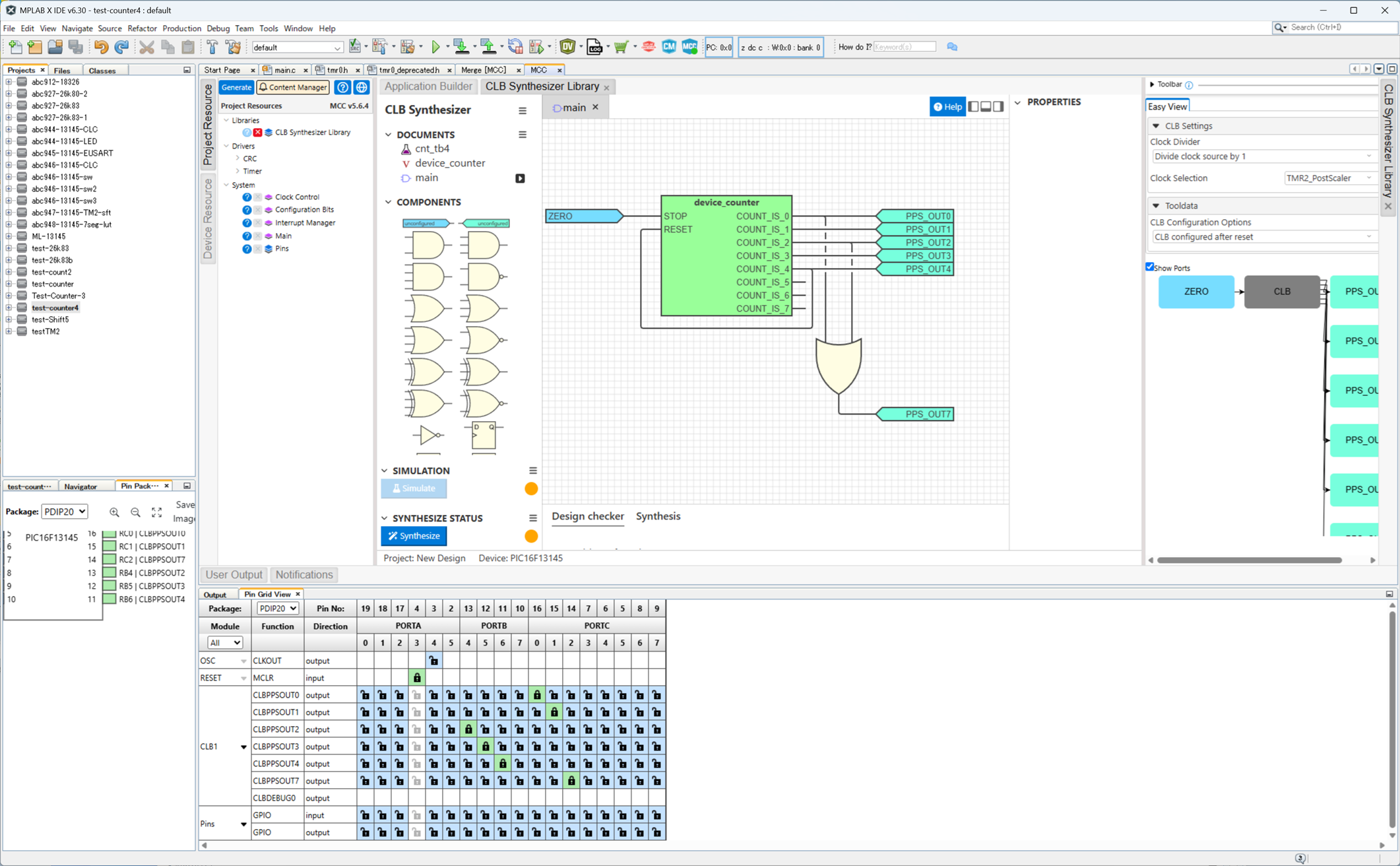Open the Synthesis tab
Screen dimensions: 1400x866
click(658, 516)
